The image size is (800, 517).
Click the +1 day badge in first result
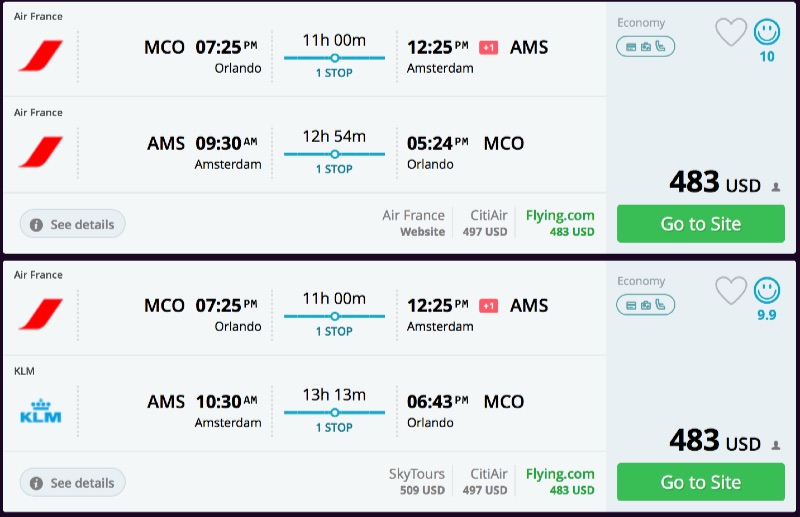coord(488,47)
